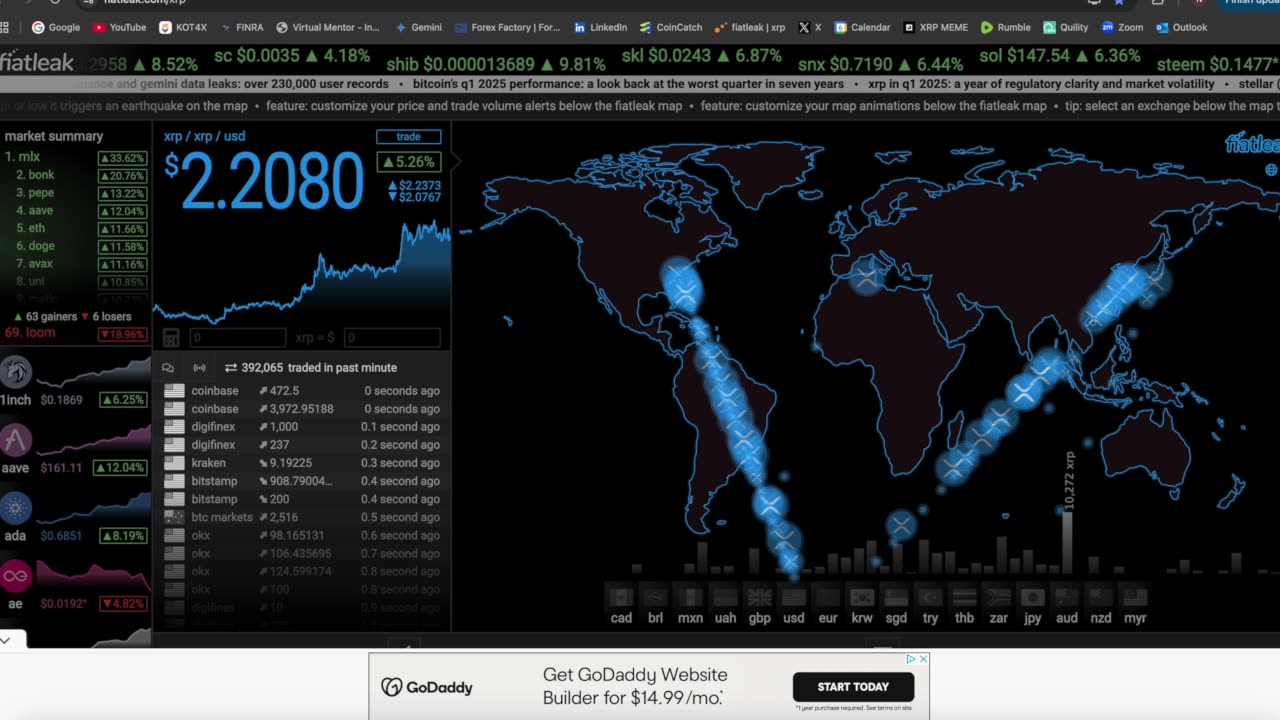Click the globe icon beside the map
The image size is (1280, 720).
tap(1271, 170)
